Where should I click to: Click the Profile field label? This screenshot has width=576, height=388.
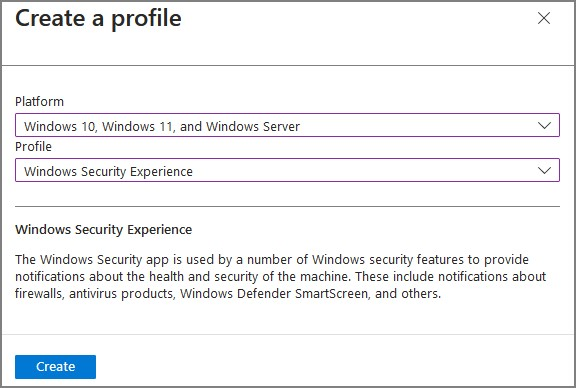pos(33,147)
